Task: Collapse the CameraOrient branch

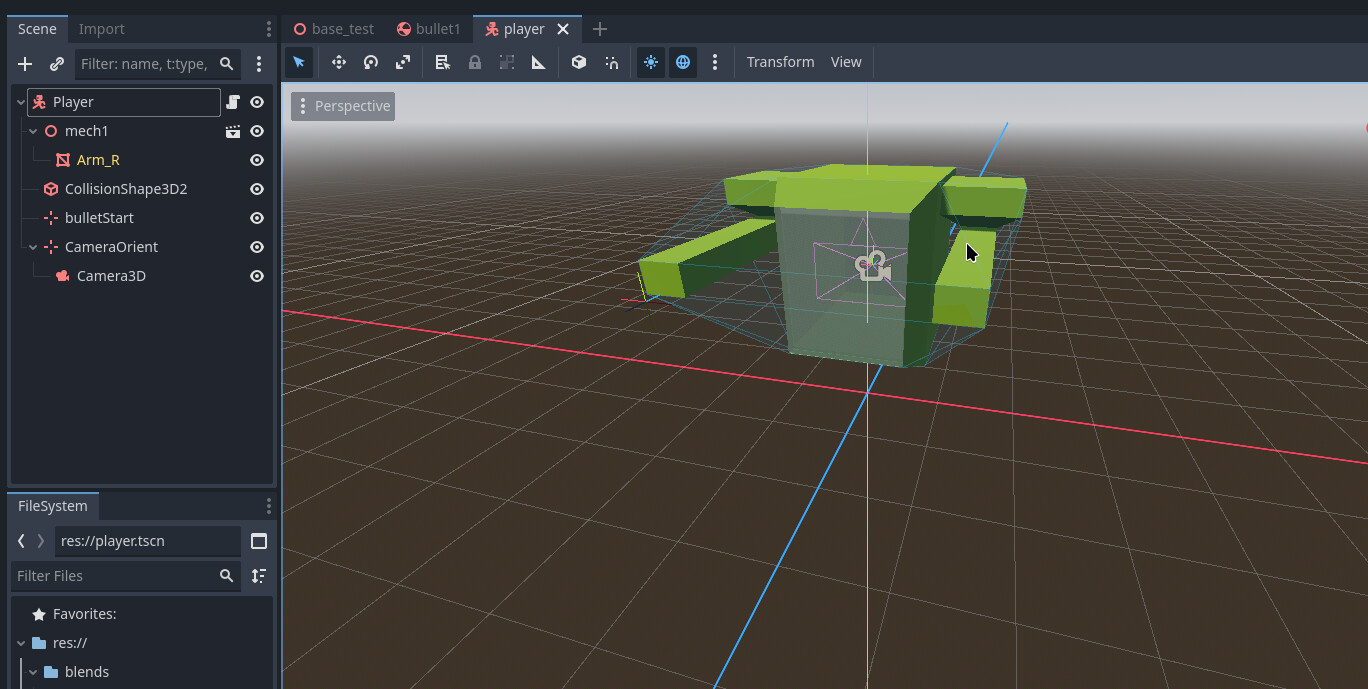Action: pos(32,246)
